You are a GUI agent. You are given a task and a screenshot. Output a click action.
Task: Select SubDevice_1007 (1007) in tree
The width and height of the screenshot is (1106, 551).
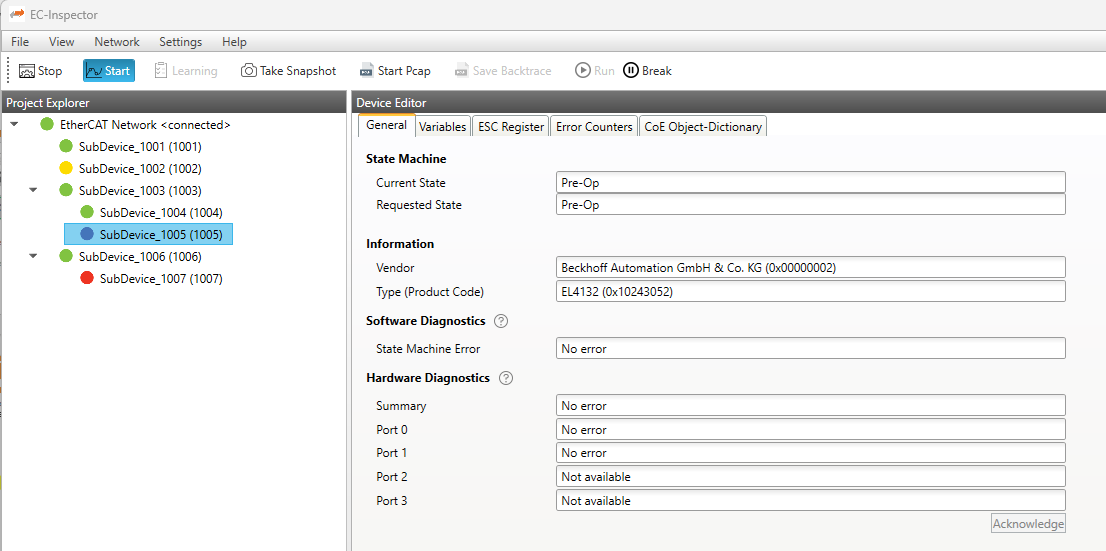click(162, 278)
